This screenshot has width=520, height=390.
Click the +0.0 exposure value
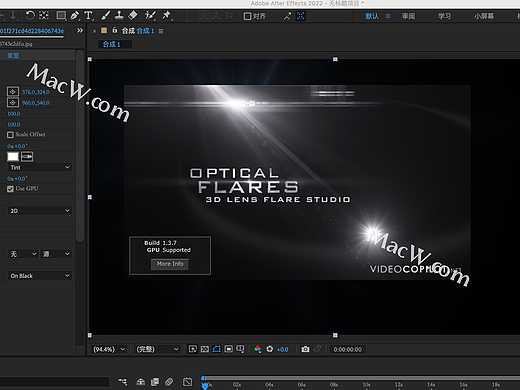(283, 349)
